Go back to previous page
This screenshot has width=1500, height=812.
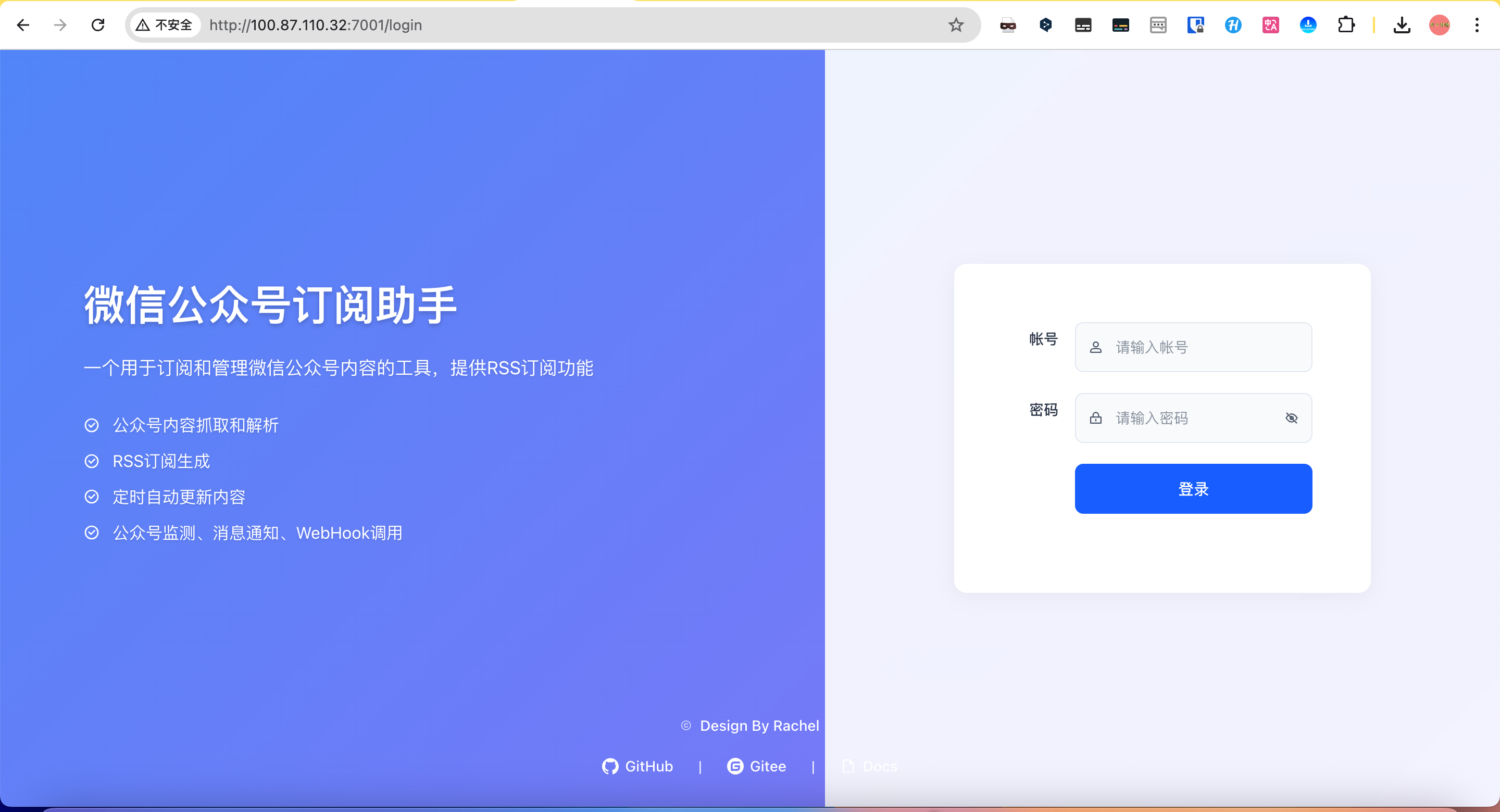pos(23,25)
